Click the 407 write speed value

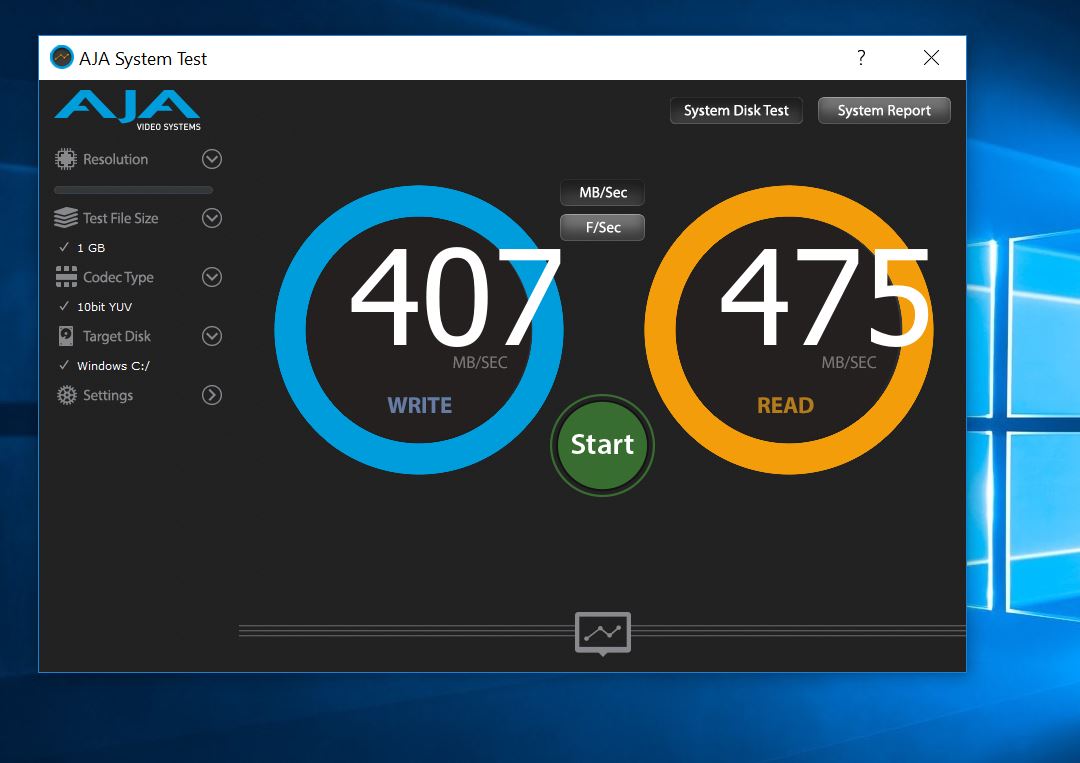click(x=455, y=297)
